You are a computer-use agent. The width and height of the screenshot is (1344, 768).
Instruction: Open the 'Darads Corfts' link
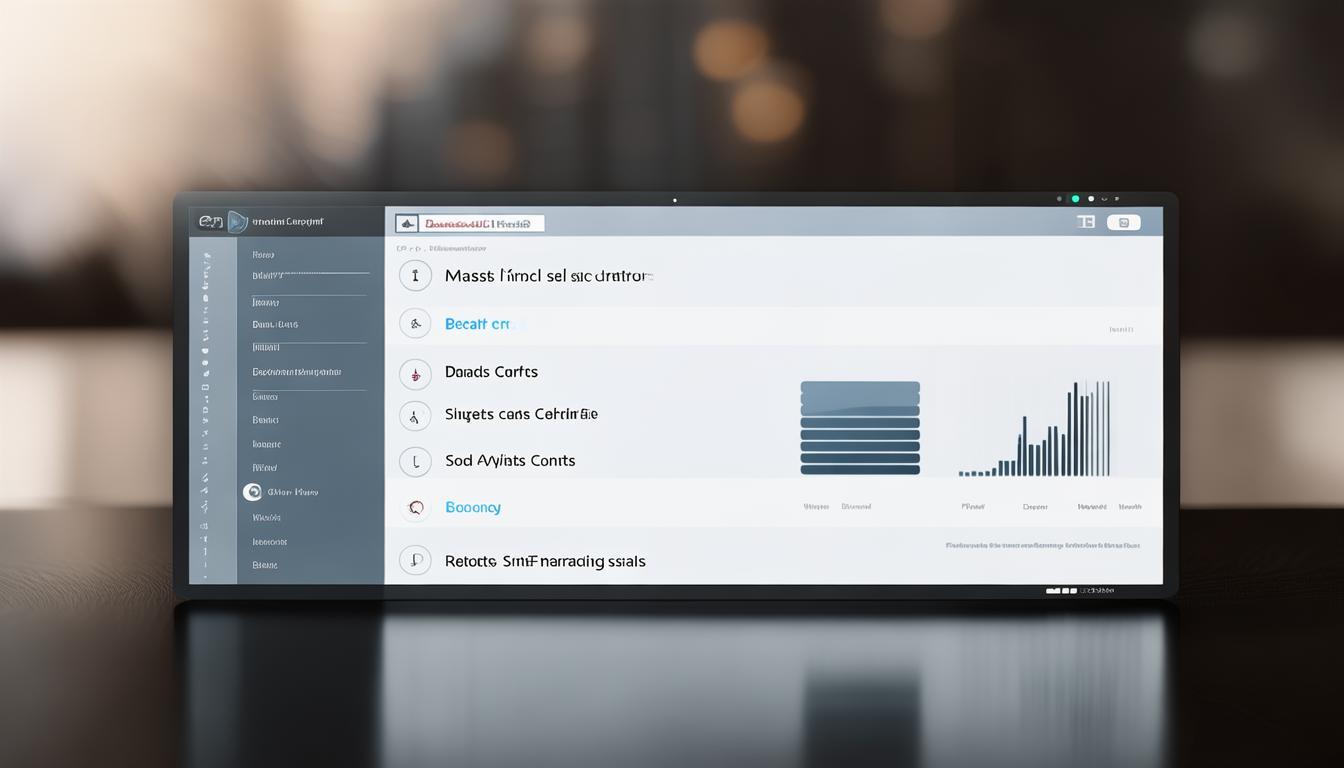[491, 372]
